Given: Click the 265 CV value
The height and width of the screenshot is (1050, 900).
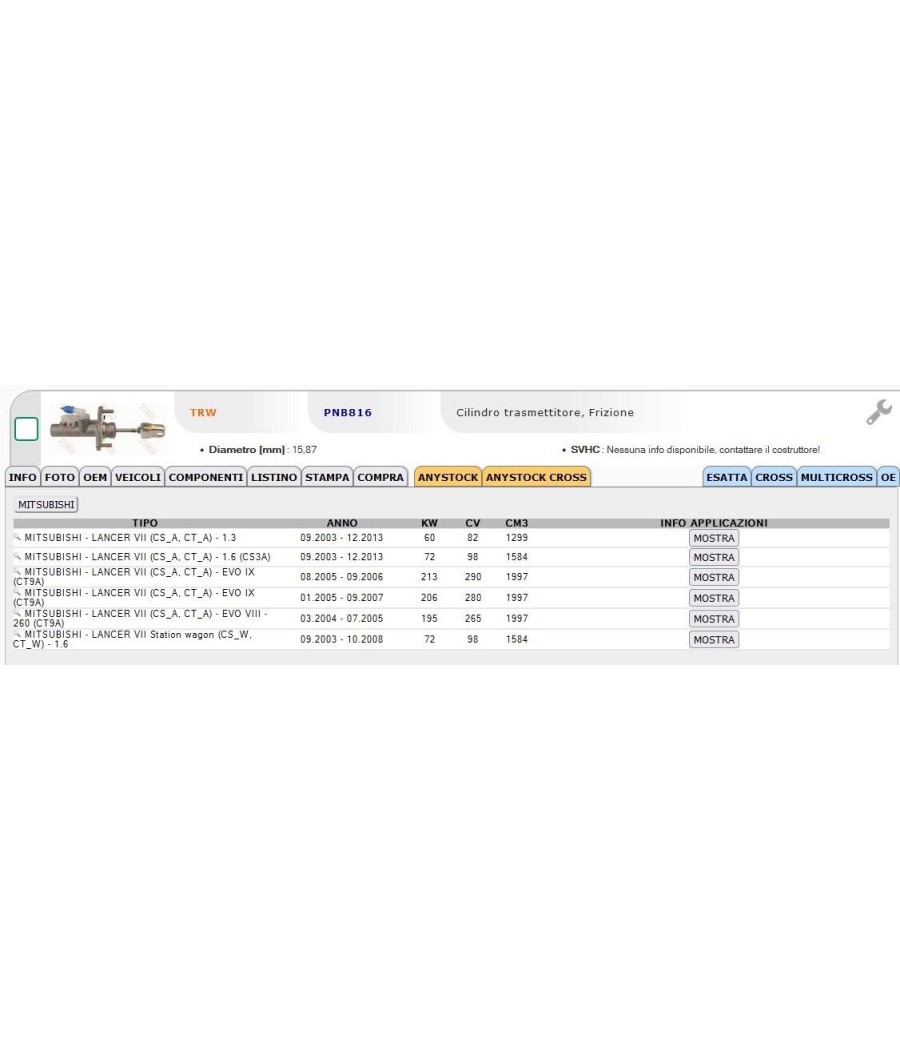Looking at the screenshot, I should (x=473, y=618).
